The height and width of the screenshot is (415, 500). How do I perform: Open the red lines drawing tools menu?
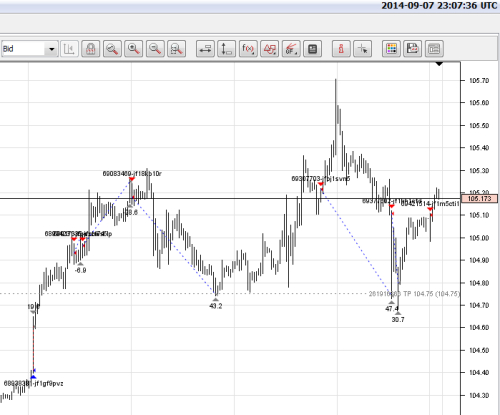pyautogui.click(x=291, y=49)
